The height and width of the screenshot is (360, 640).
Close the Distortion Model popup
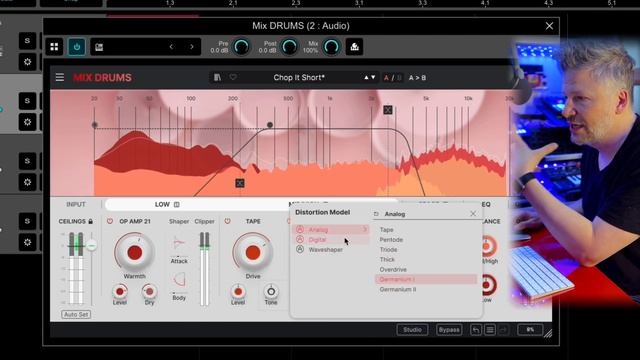pos(473,213)
